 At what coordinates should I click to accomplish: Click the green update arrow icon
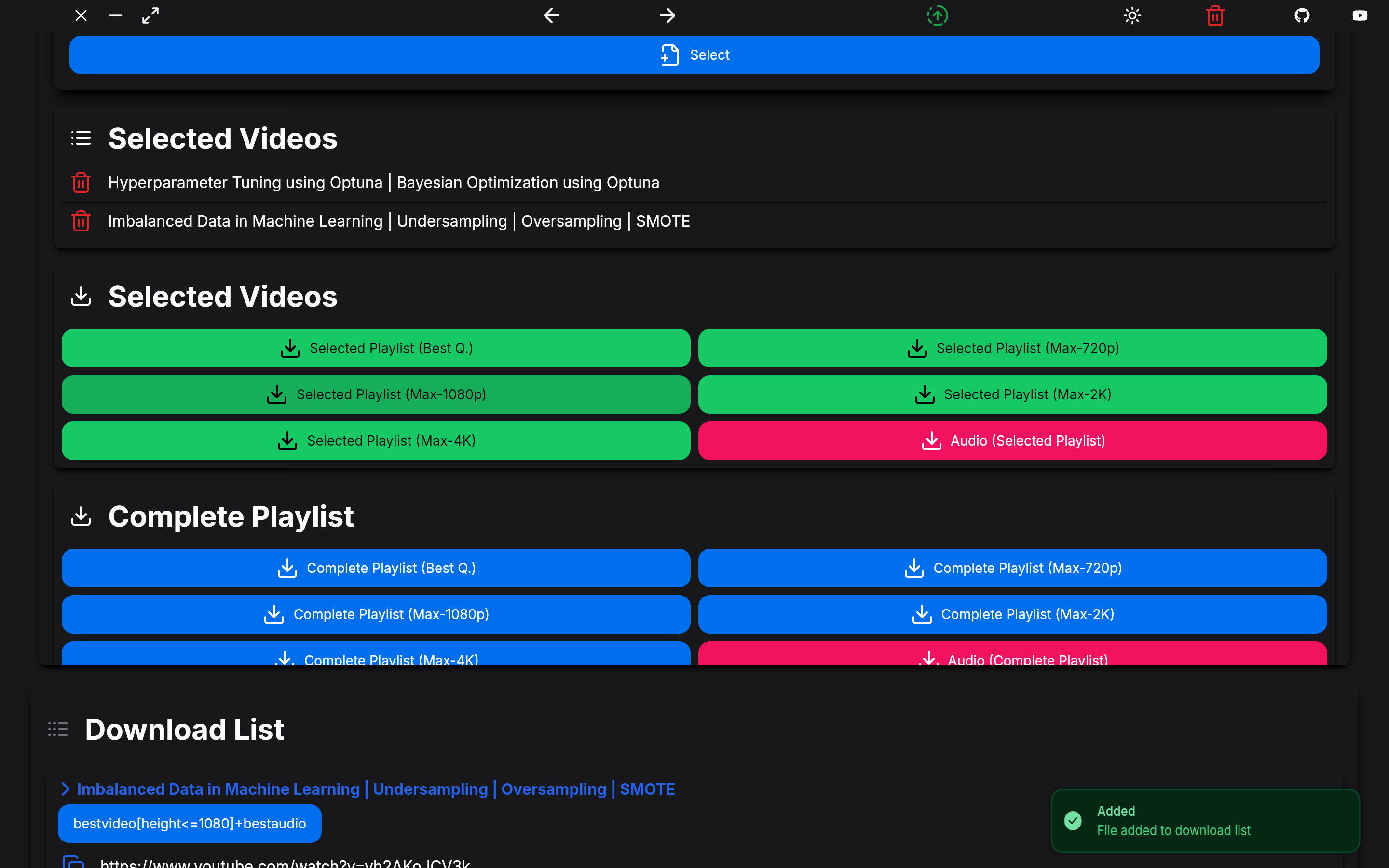pos(937,15)
